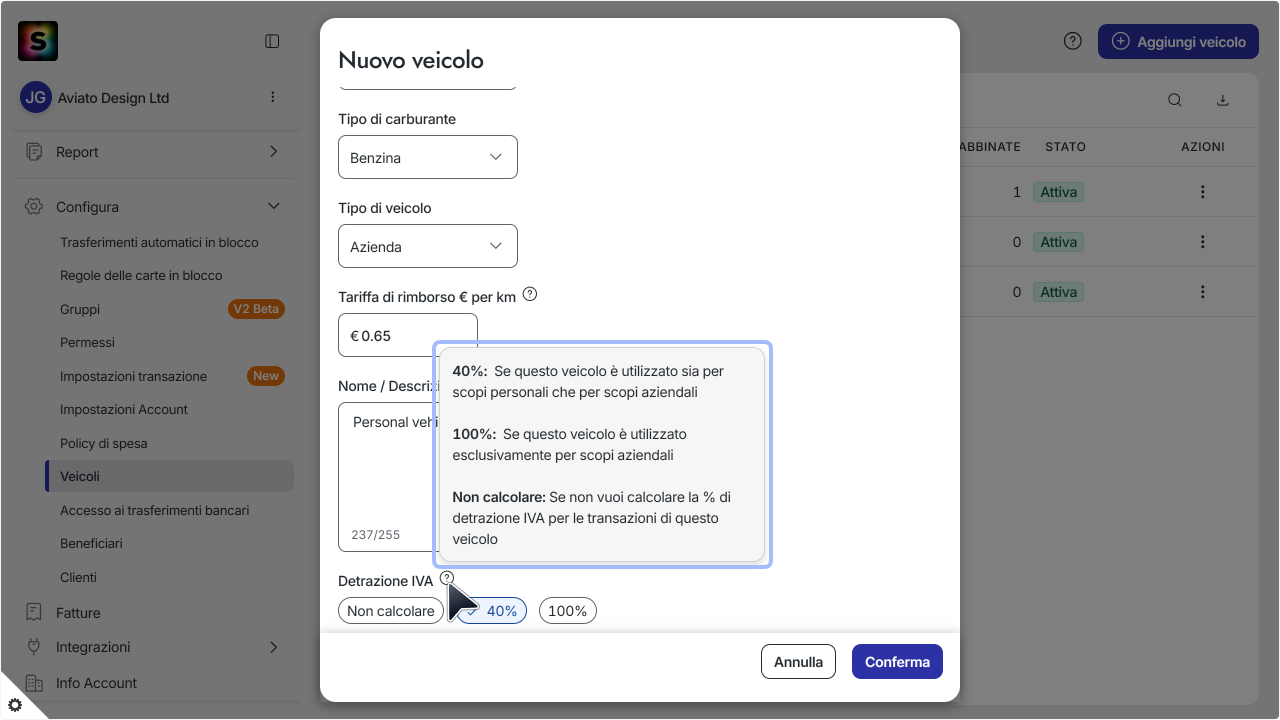Click the Integrazioni plug icon
1280x720 pixels.
click(34, 647)
